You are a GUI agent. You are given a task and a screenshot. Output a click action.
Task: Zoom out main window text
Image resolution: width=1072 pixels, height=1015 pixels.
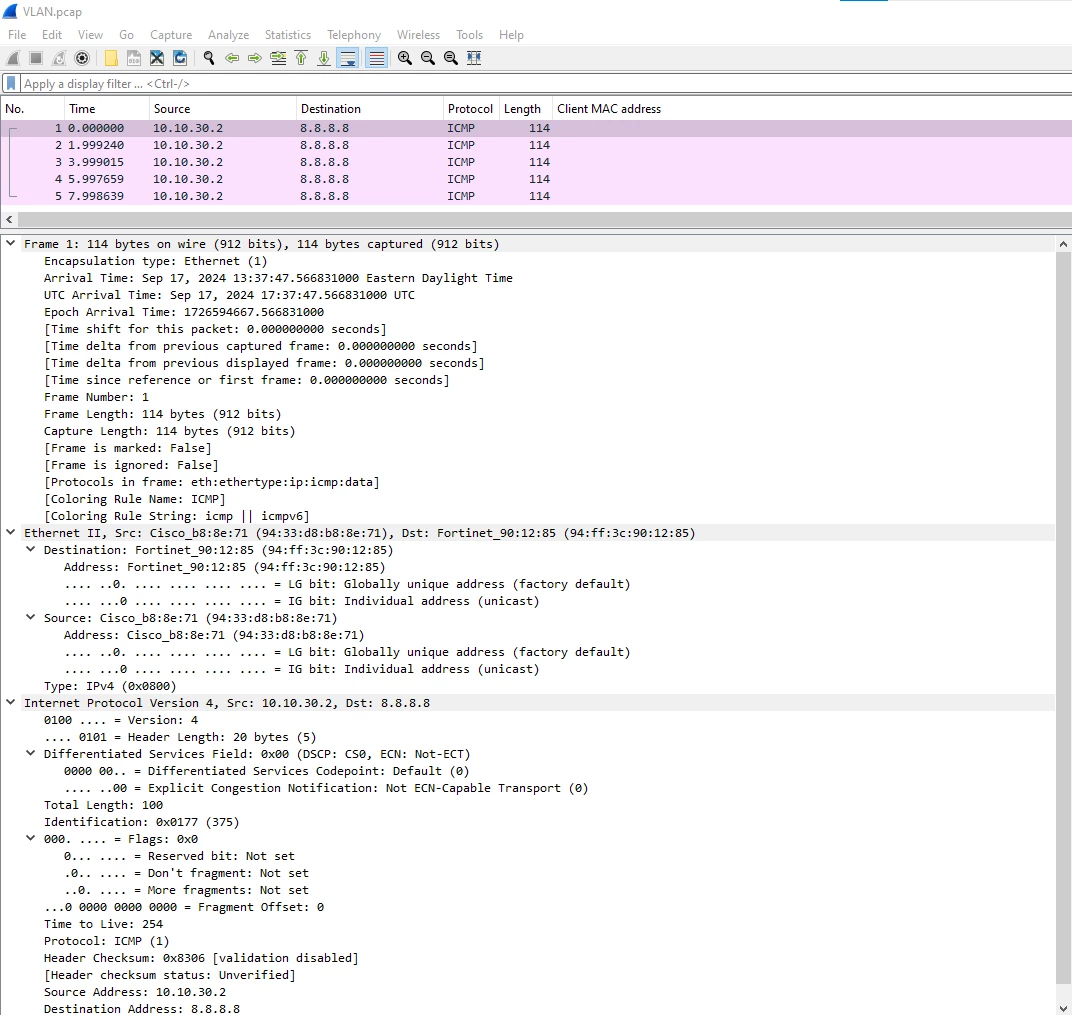click(428, 58)
